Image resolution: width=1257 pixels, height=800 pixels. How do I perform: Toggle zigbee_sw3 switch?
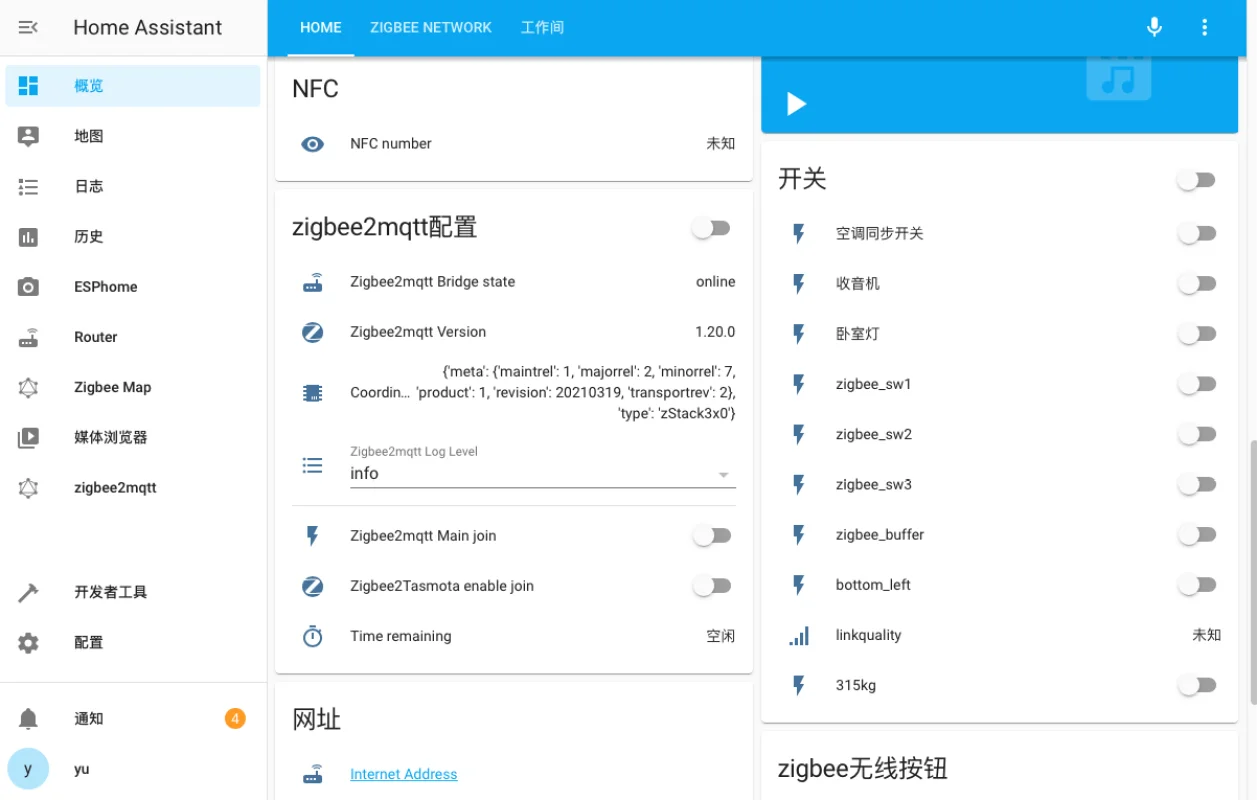coord(1196,485)
